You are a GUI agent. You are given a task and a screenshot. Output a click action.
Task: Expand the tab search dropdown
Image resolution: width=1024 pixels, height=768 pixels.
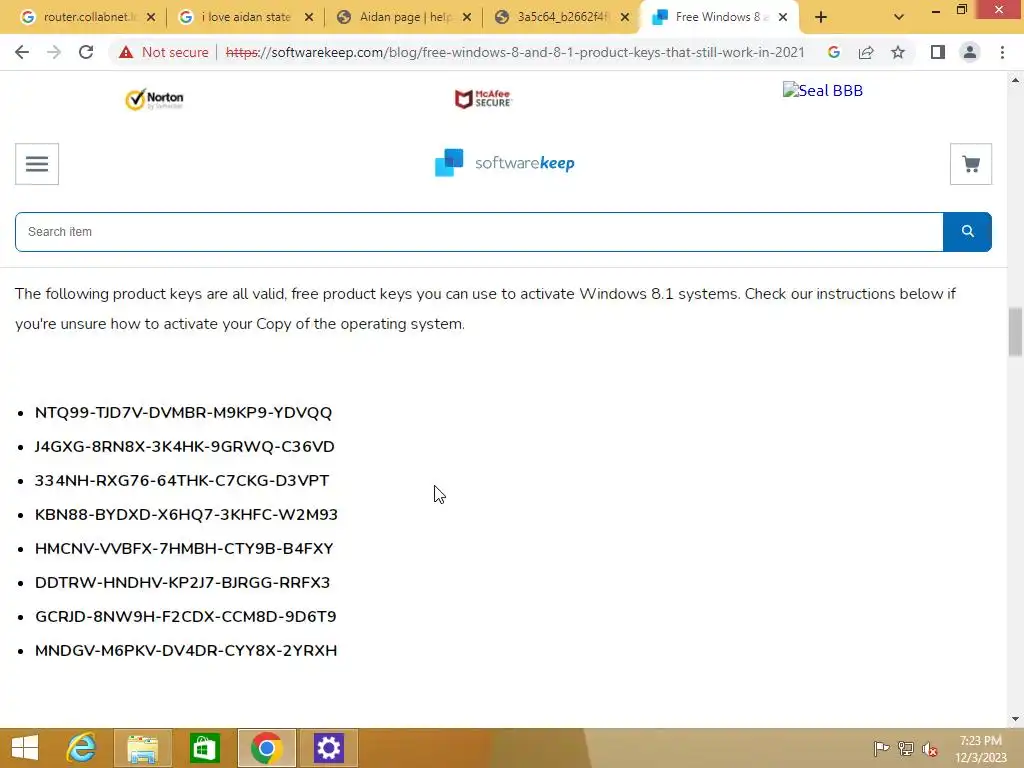(899, 17)
